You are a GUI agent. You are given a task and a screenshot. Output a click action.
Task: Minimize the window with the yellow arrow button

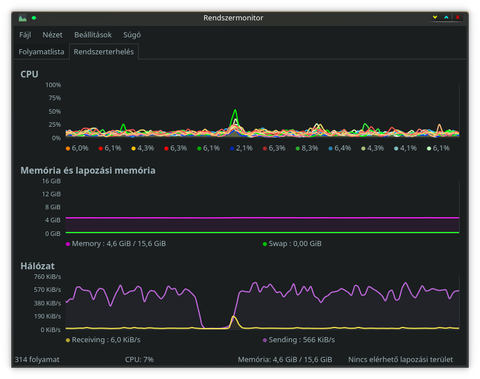click(x=435, y=17)
